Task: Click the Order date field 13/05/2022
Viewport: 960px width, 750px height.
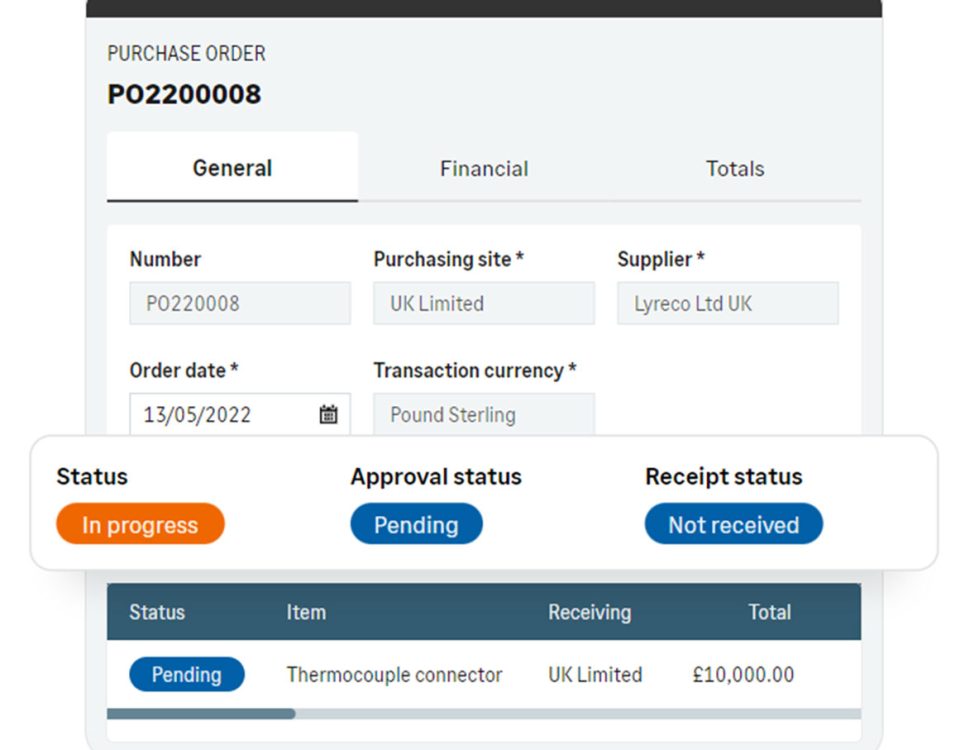Action: tap(240, 414)
